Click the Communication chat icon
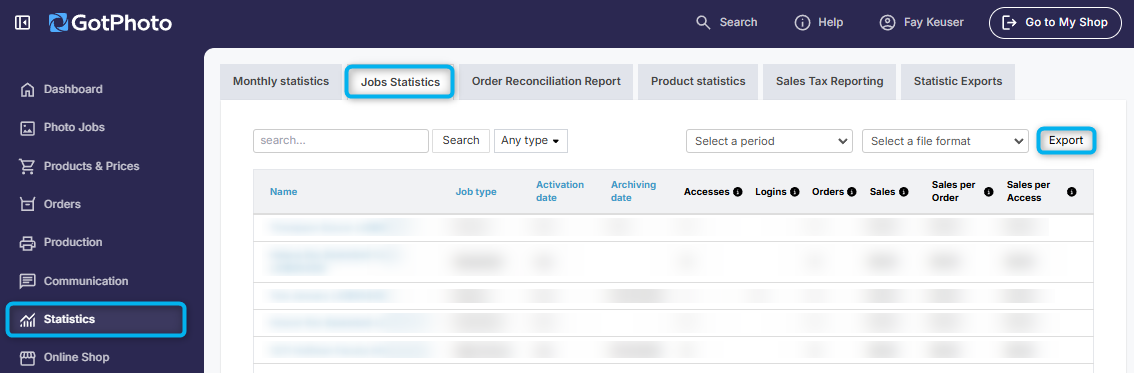The image size is (1134, 373). click(27, 281)
